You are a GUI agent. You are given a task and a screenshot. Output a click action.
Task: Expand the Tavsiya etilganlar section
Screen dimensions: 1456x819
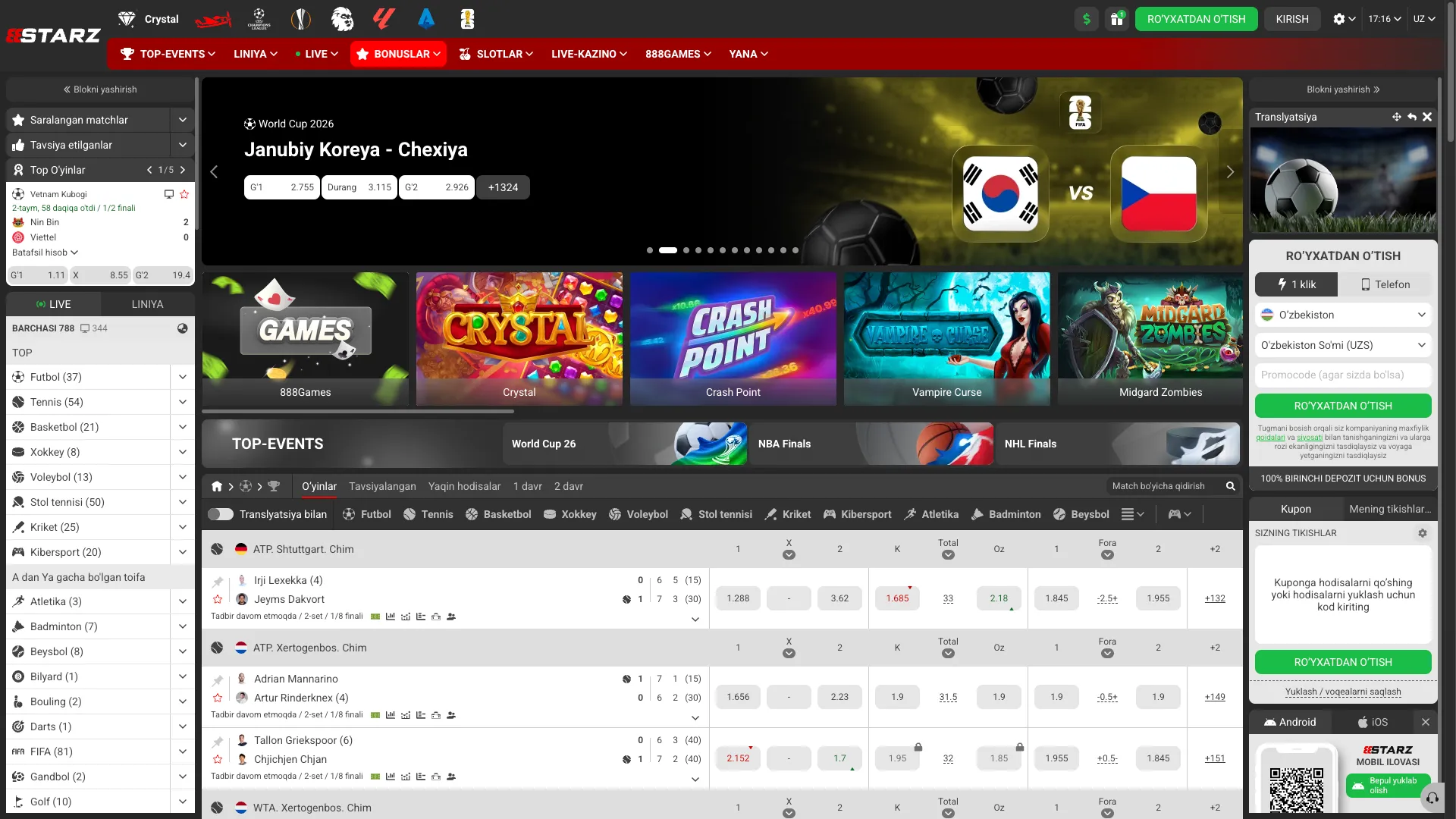pyautogui.click(x=183, y=145)
